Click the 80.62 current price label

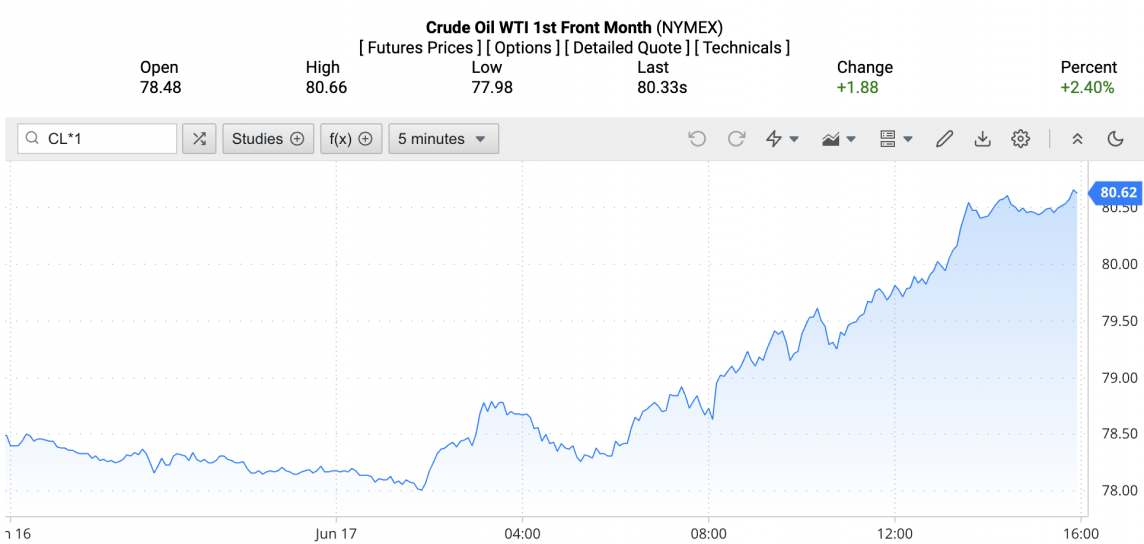click(1118, 193)
